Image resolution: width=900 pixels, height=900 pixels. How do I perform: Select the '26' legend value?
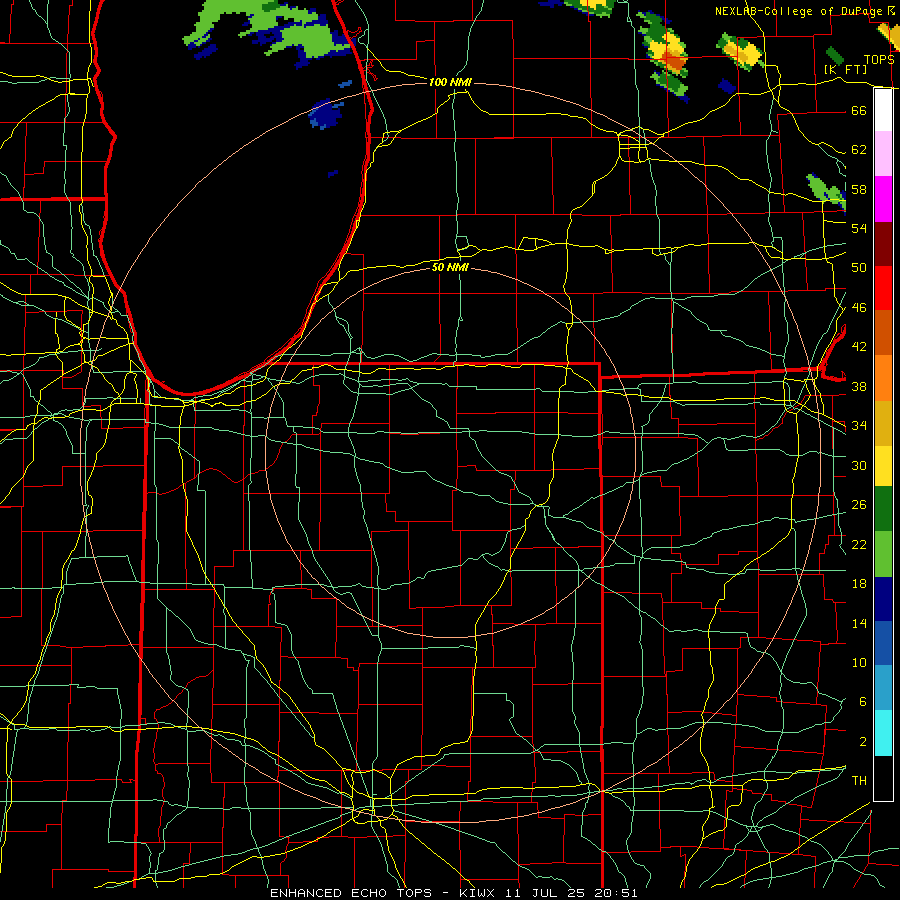pos(859,505)
